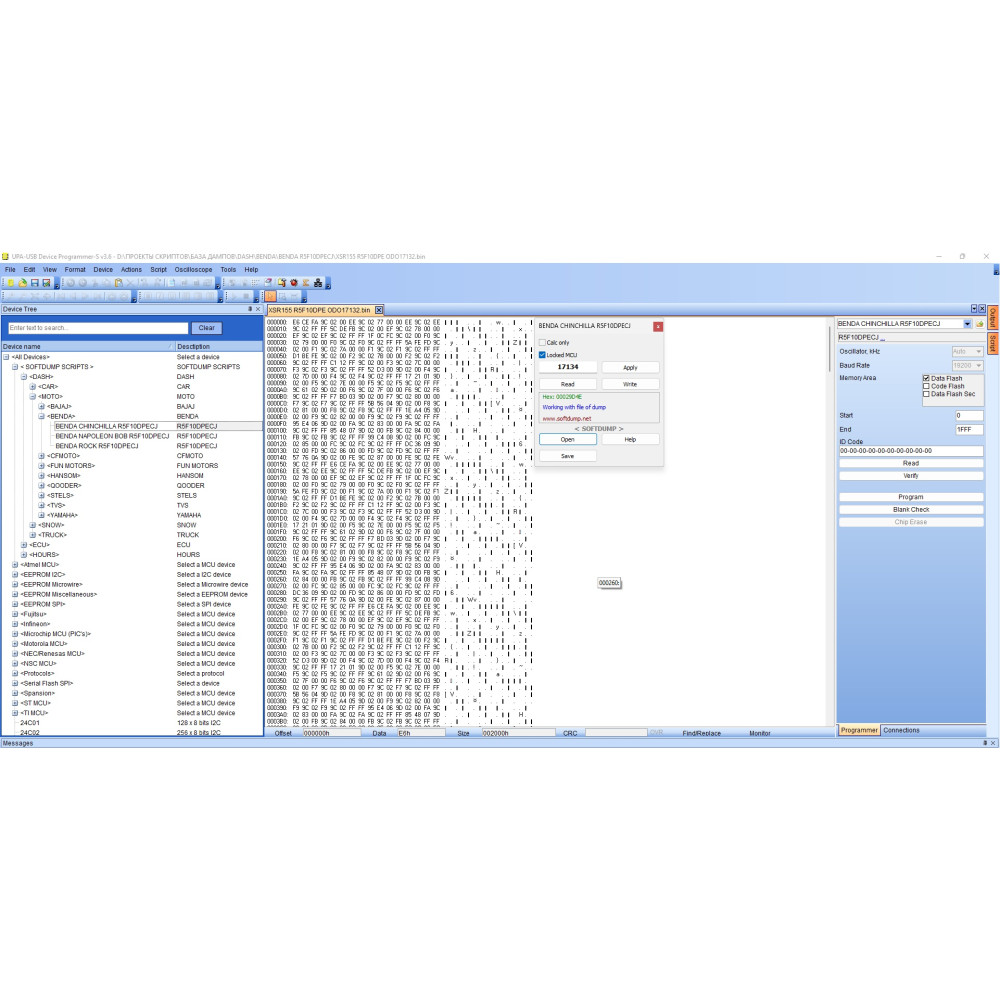The width and height of the screenshot is (1000, 1000).
Task: Collapse the SOFTDUMP SCRIPTS tree node
Action: (x=15, y=367)
